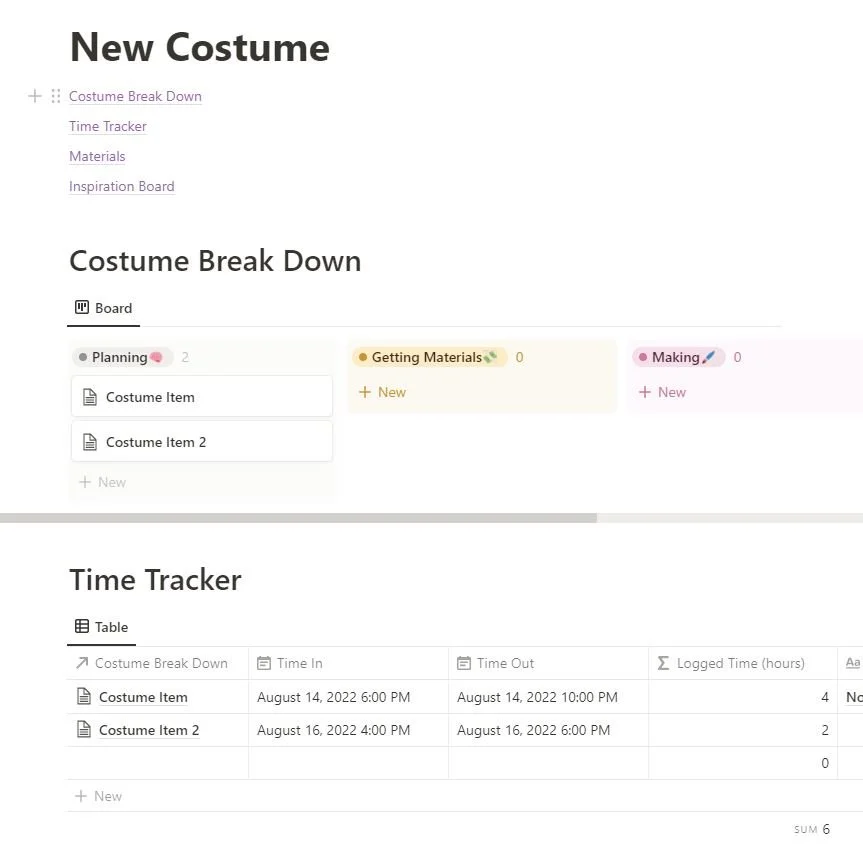Open the Costume Item card in Planning
This screenshot has height=851, width=863.
[x=202, y=397]
